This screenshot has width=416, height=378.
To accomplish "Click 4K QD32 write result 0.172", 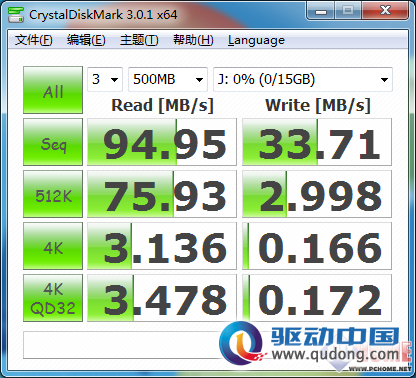I will tap(317, 298).
